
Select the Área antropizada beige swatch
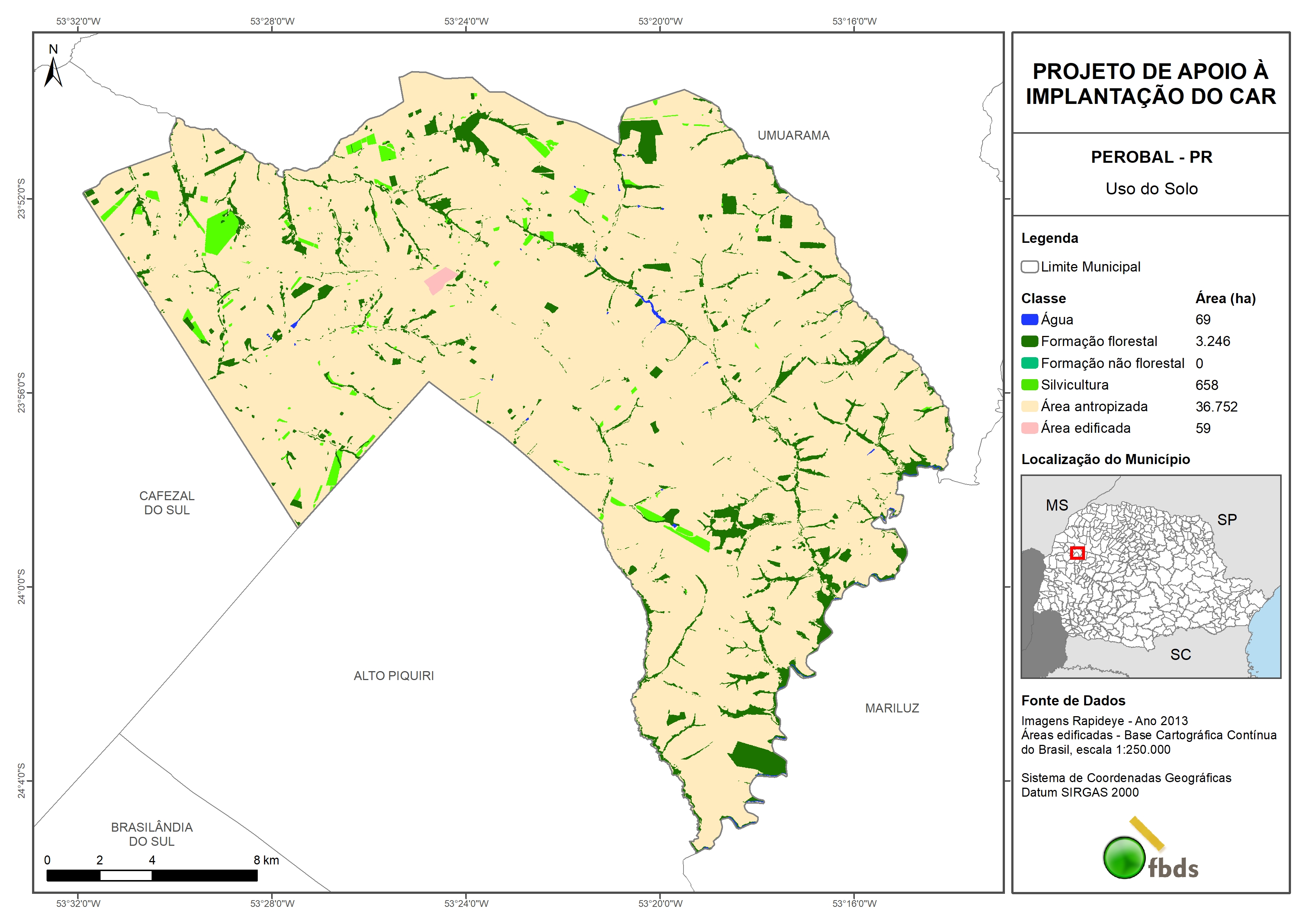[1029, 406]
